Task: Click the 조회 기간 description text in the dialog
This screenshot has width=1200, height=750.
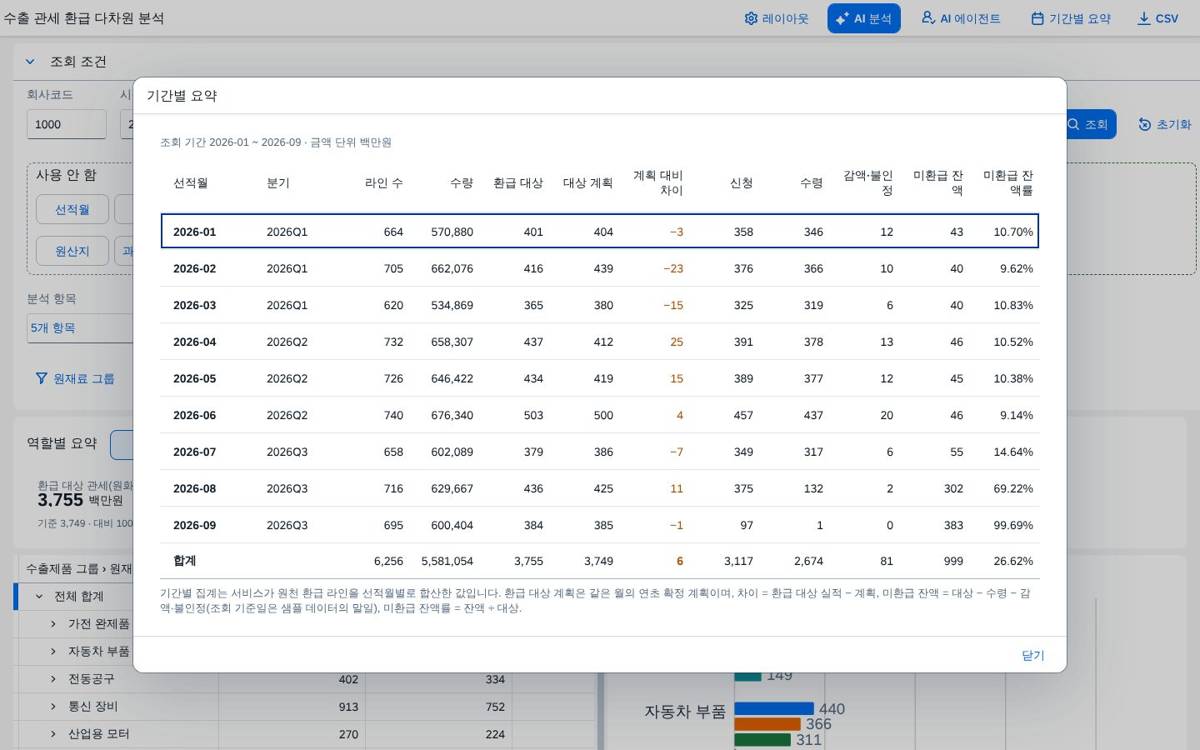Action: pos(276,142)
